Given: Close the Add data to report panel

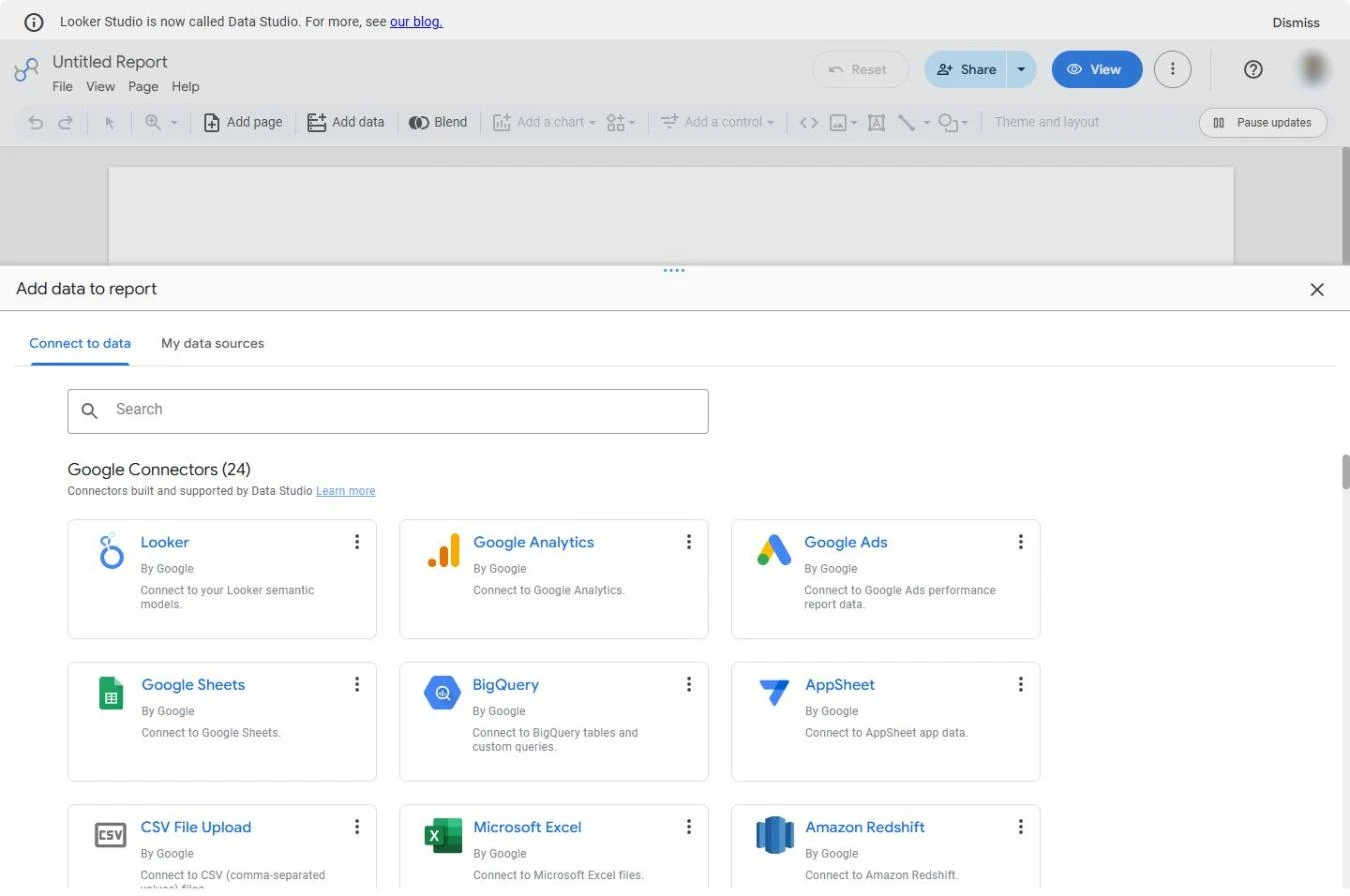Looking at the screenshot, I should click(x=1317, y=289).
